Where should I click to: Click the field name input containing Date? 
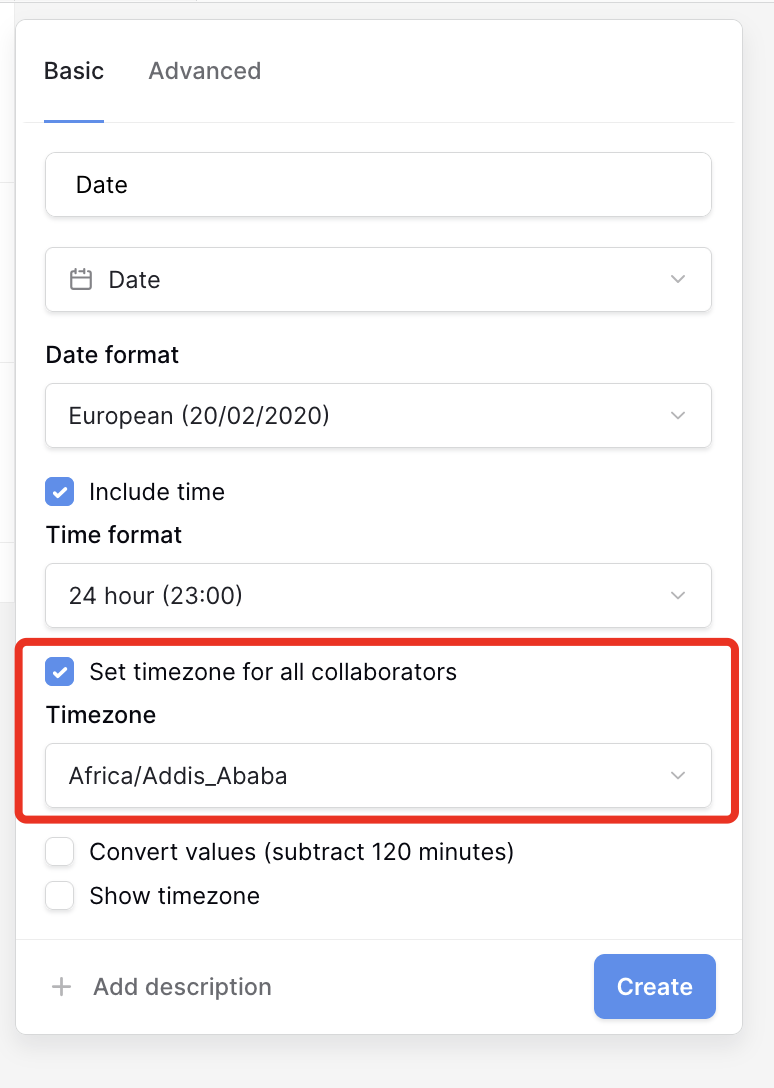378,184
